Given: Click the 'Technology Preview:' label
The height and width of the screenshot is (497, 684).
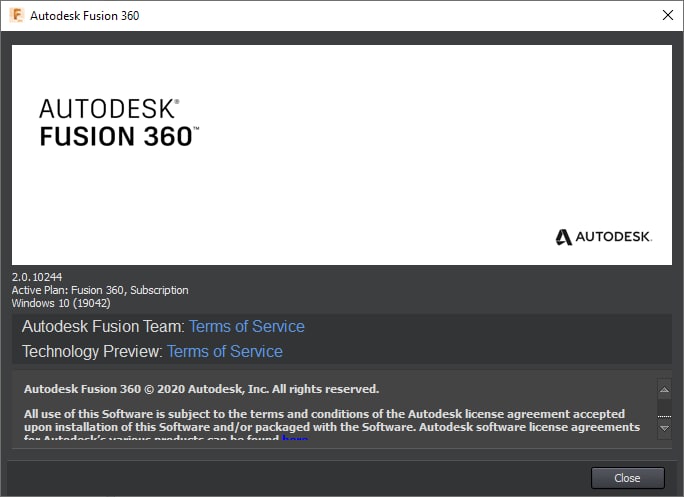Looking at the screenshot, I should coord(92,351).
